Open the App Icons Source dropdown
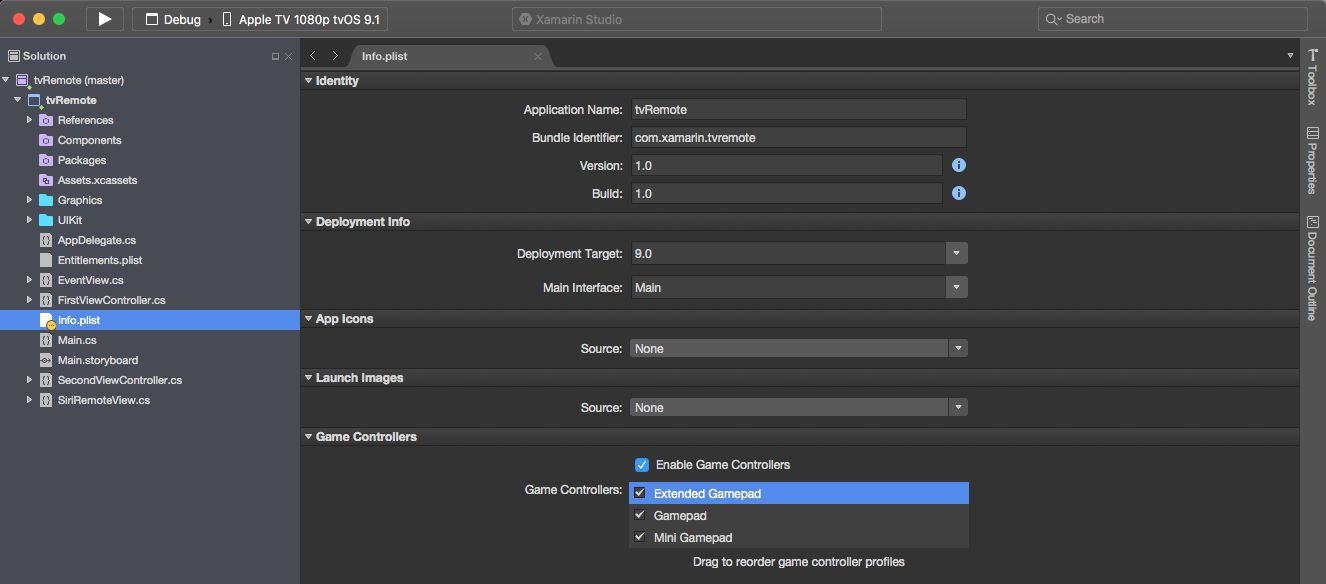 [x=956, y=348]
